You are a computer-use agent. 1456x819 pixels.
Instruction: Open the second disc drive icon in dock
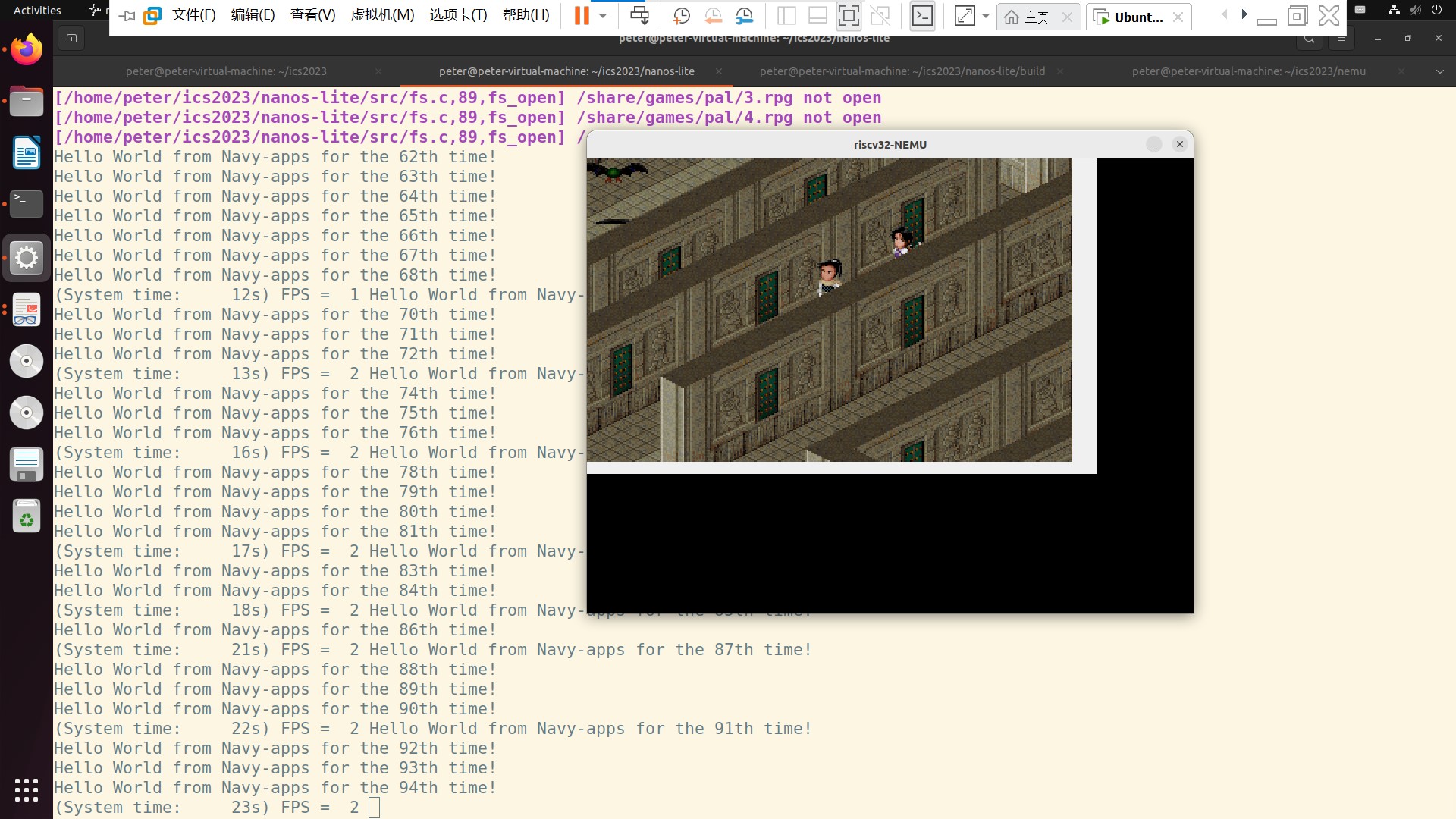click(27, 413)
